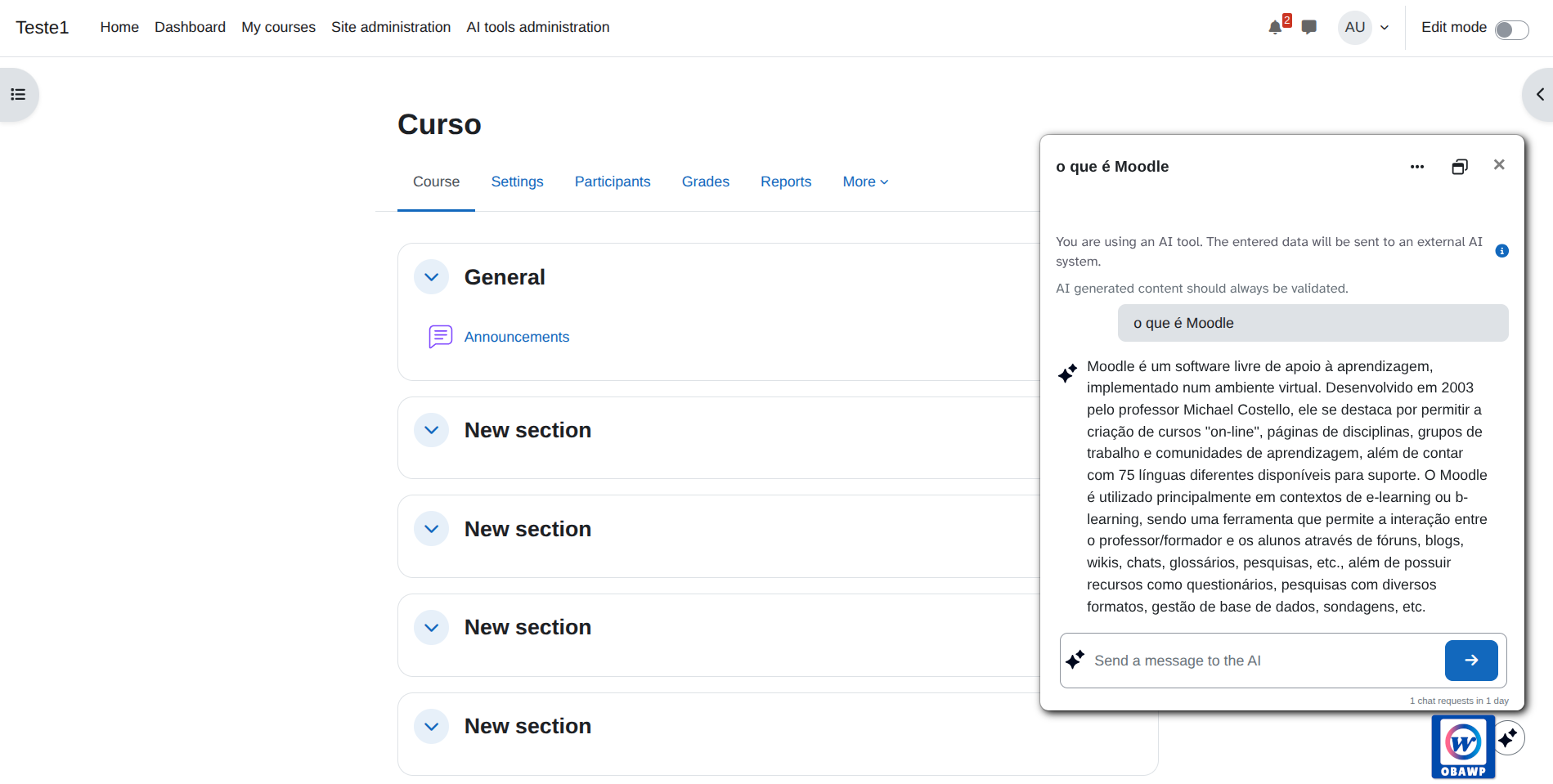Open the notifications bell
Screen dimensions: 1553x784
(1275, 28)
